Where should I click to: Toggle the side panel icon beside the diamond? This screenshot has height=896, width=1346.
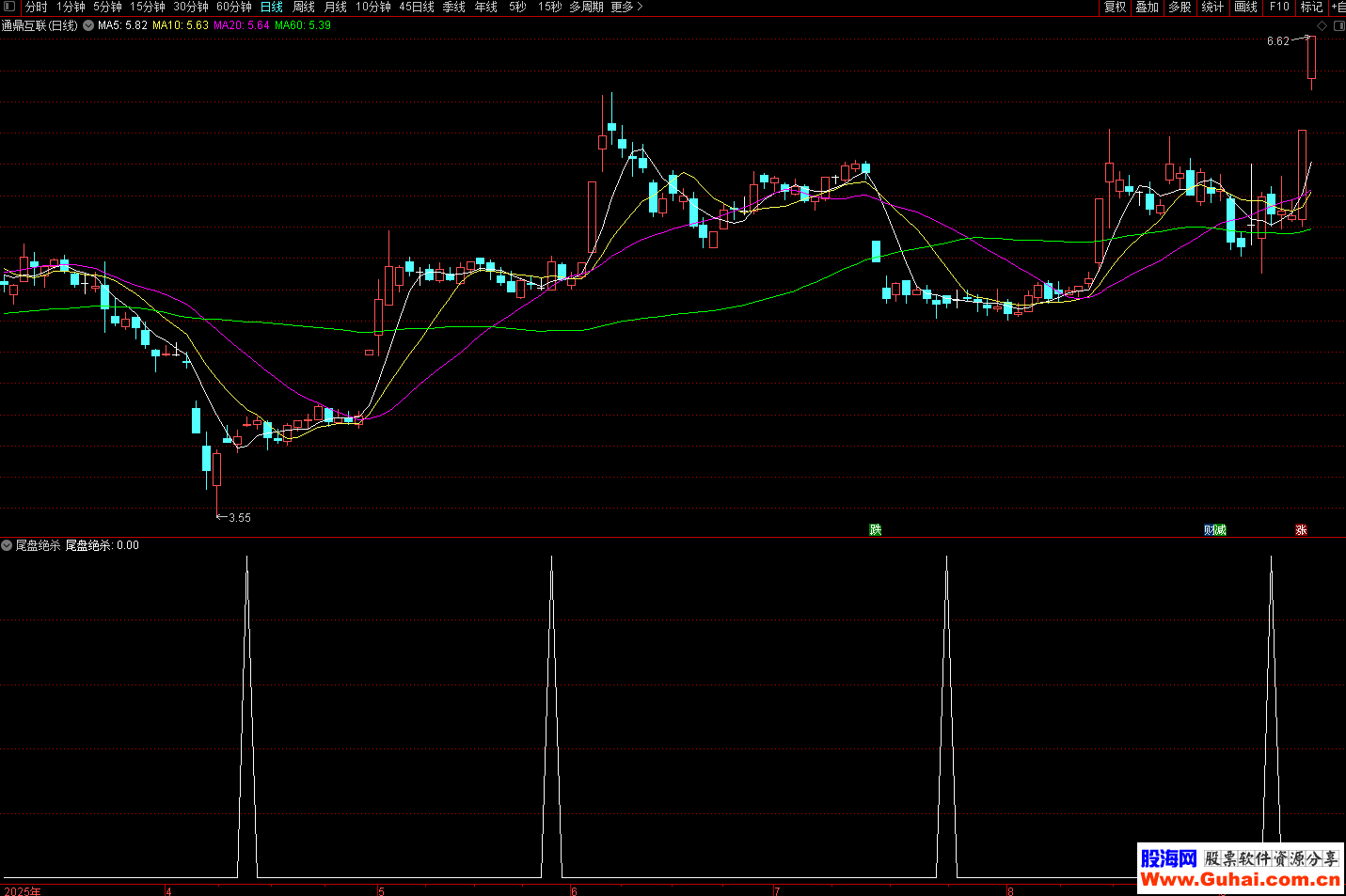(1338, 26)
